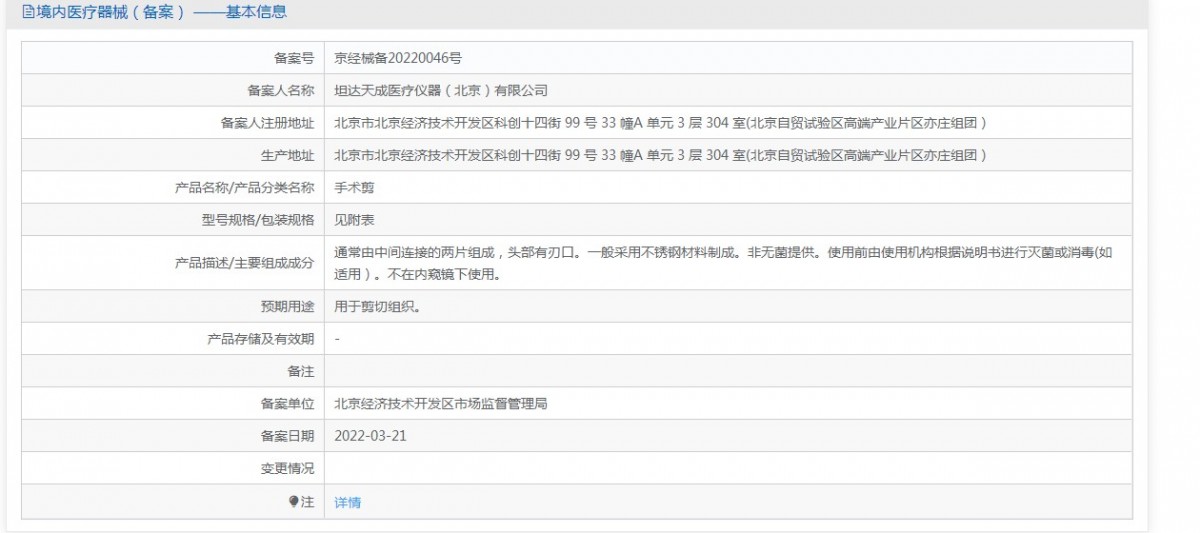Click the 备案号 field label
The image size is (1200, 533).
click(x=294, y=58)
